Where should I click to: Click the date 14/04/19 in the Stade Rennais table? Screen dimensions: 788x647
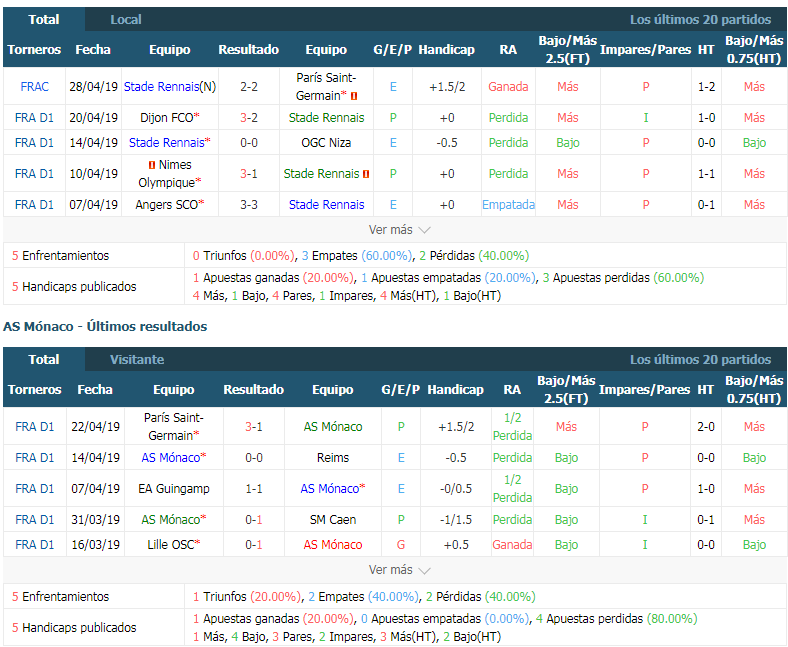(x=93, y=143)
